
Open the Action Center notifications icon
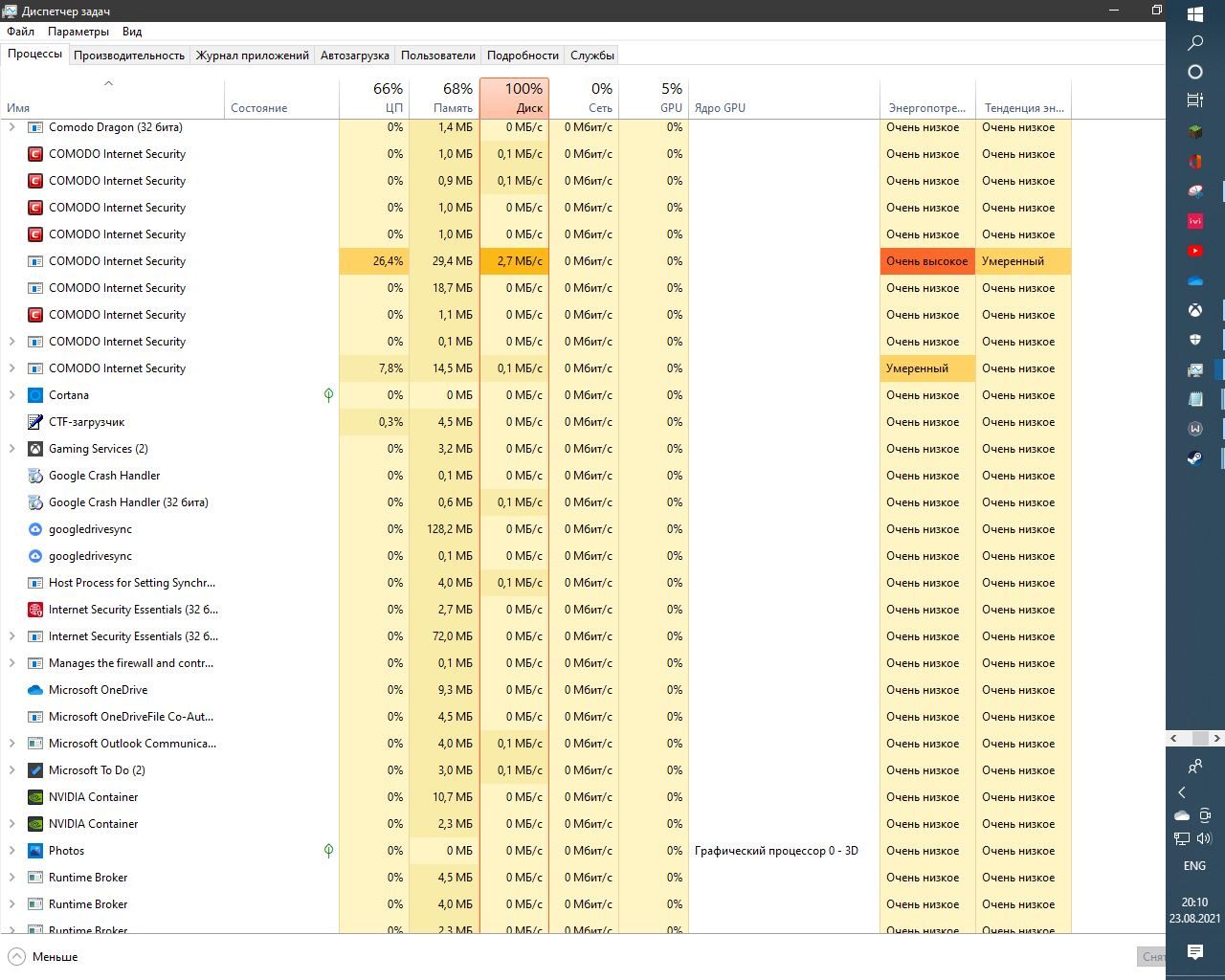1195,951
